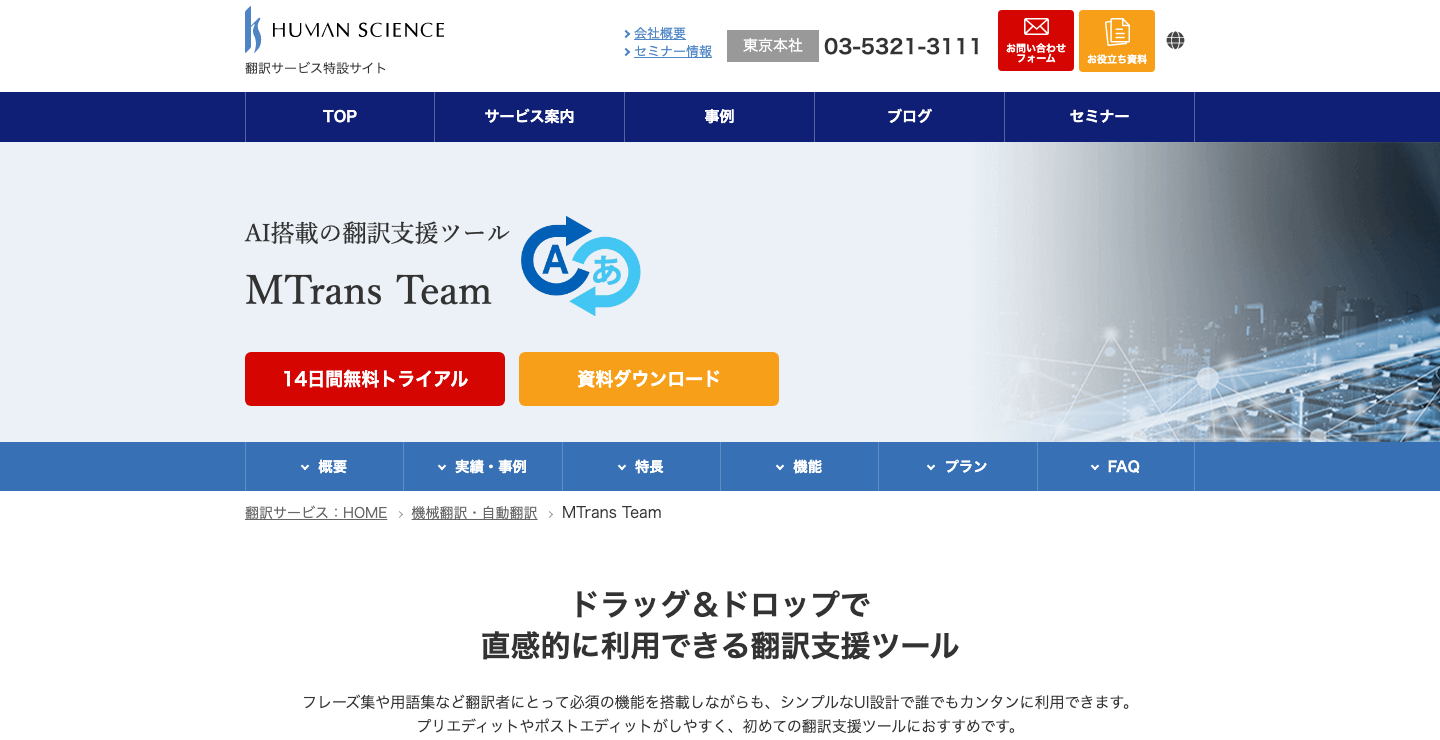This screenshot has width=1440, height=740.
Task: Click the MTrans Team translation icon
Action: point(581,266)
